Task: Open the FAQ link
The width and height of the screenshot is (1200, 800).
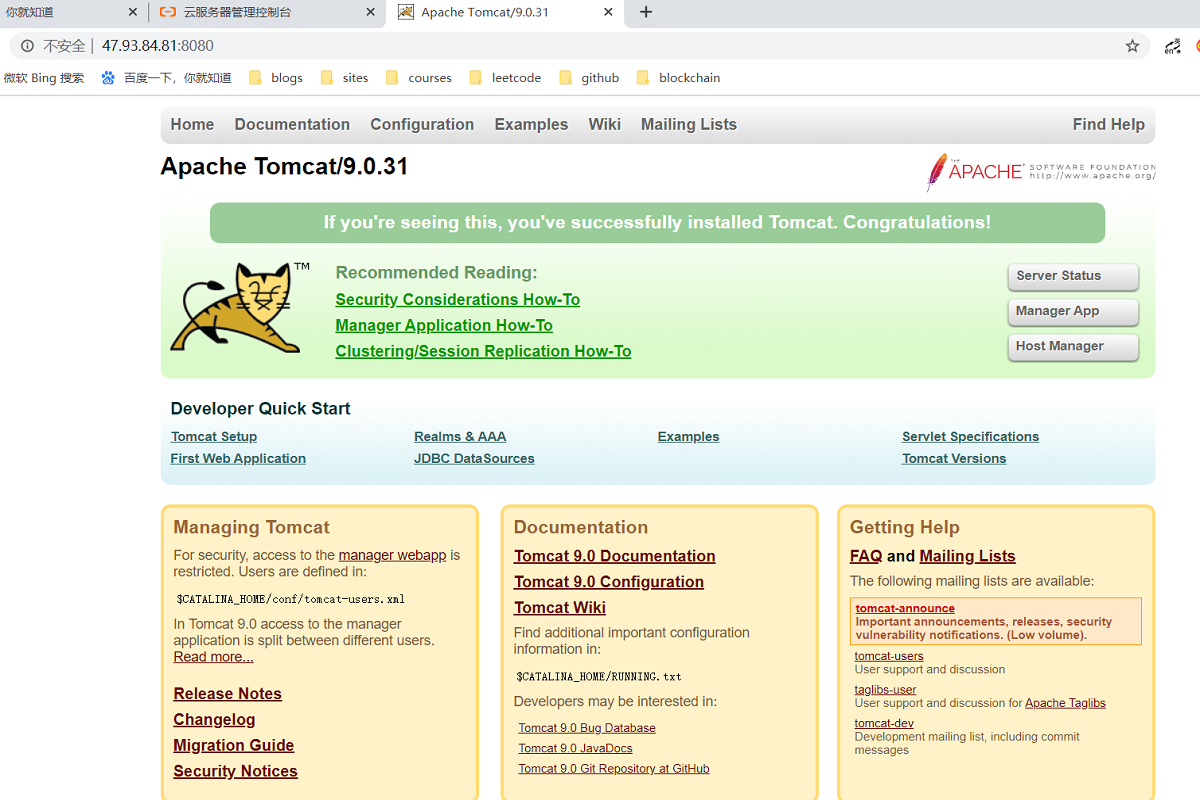Action: coord(866,557)
